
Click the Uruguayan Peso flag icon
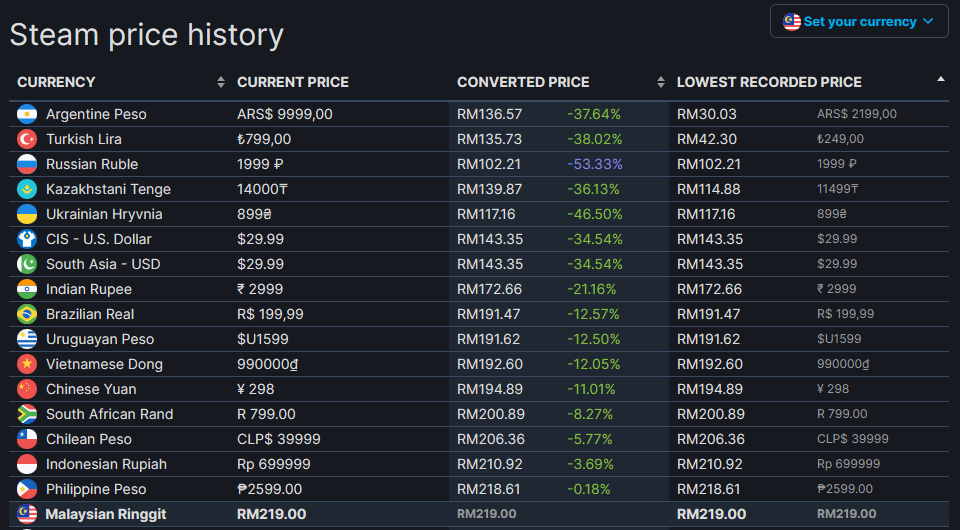click(27, 339)
